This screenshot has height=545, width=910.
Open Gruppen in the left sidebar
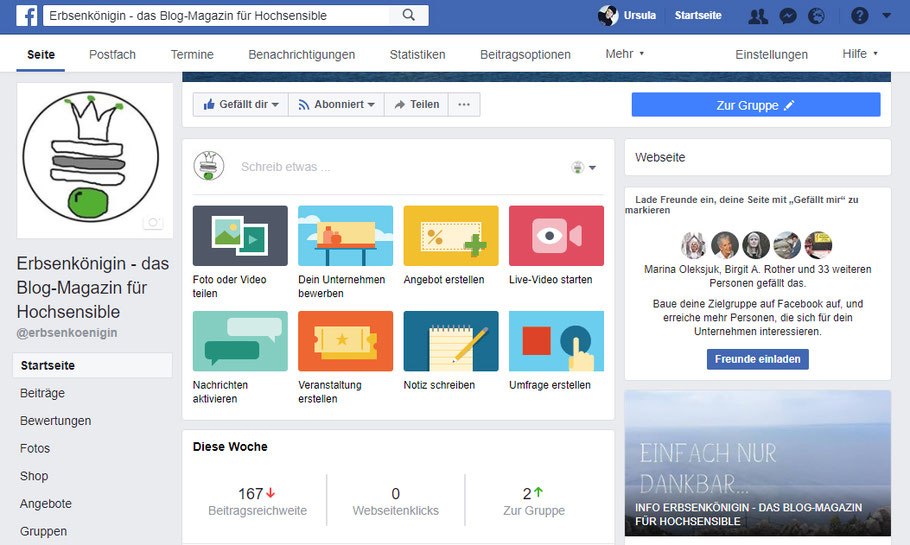coord(43,531)
